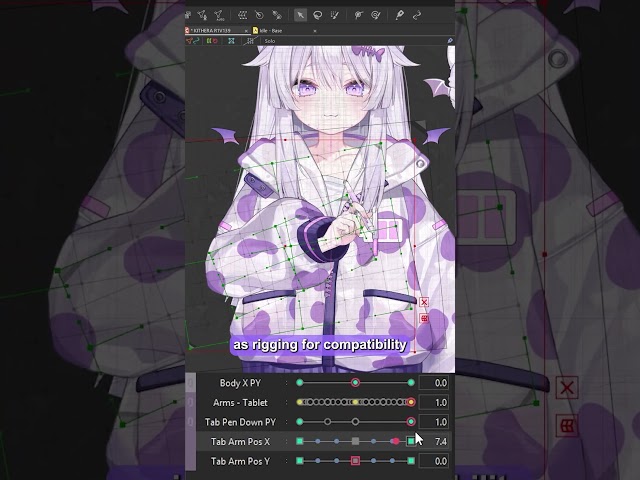Select the Tab Arm Pos Y parameter label

pyautogui.click(x=240, y=461)
